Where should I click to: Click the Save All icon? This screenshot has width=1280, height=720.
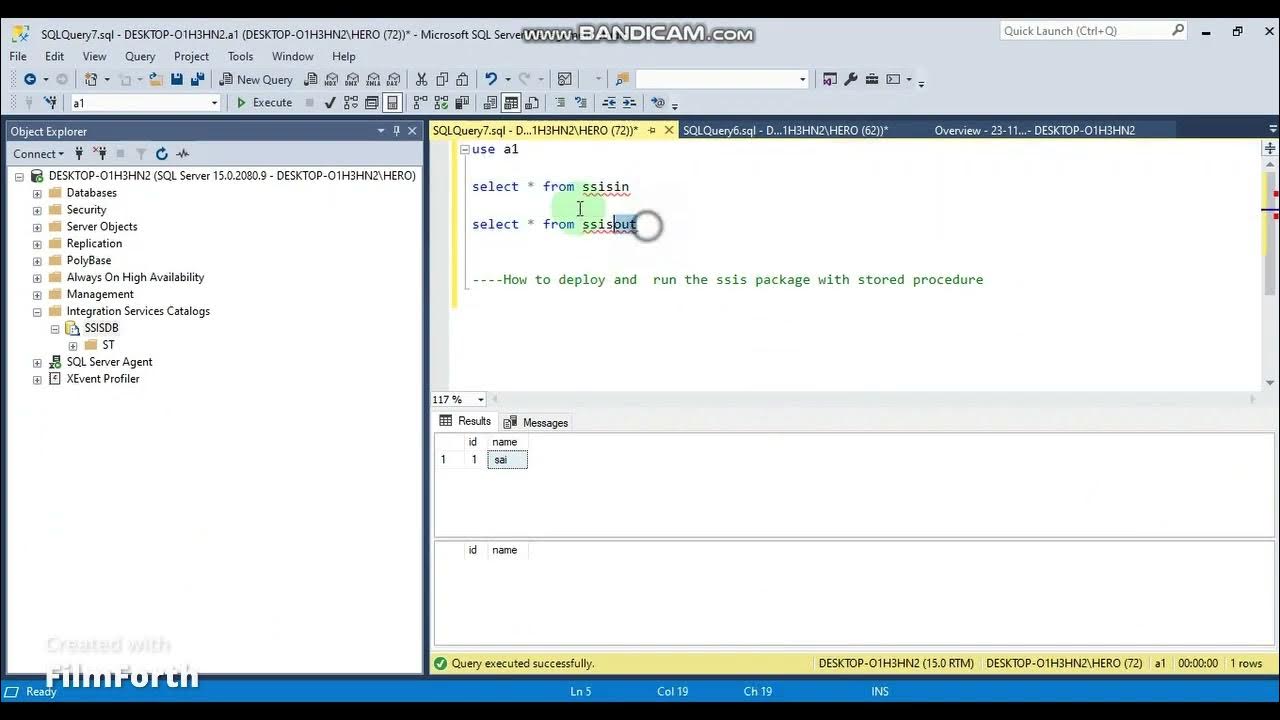click(x=198, y=79)
